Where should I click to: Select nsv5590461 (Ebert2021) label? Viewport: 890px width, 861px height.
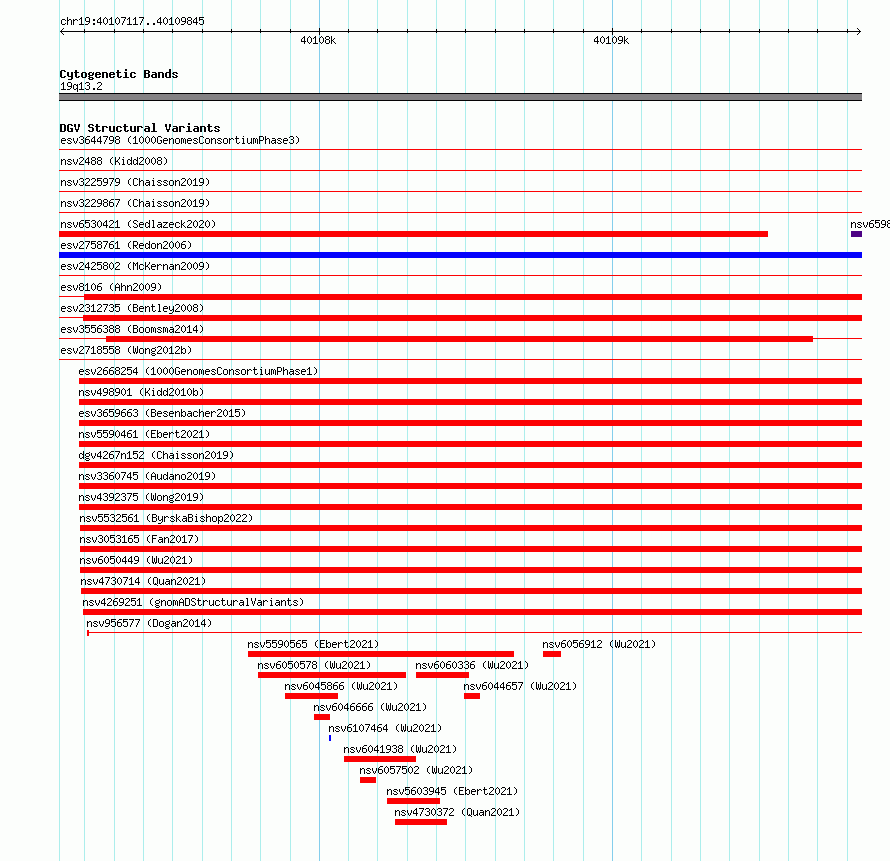tap(144, 434)
